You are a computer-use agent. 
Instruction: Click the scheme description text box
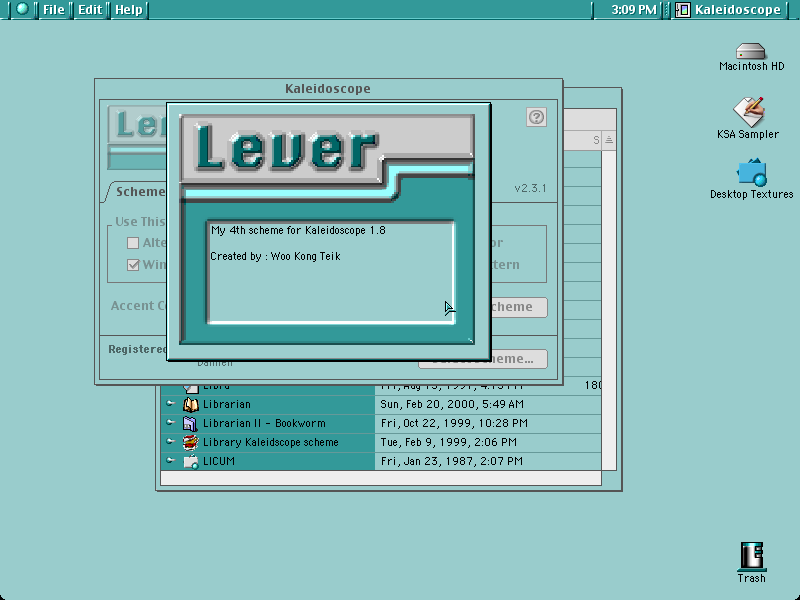tap(331, 272)
